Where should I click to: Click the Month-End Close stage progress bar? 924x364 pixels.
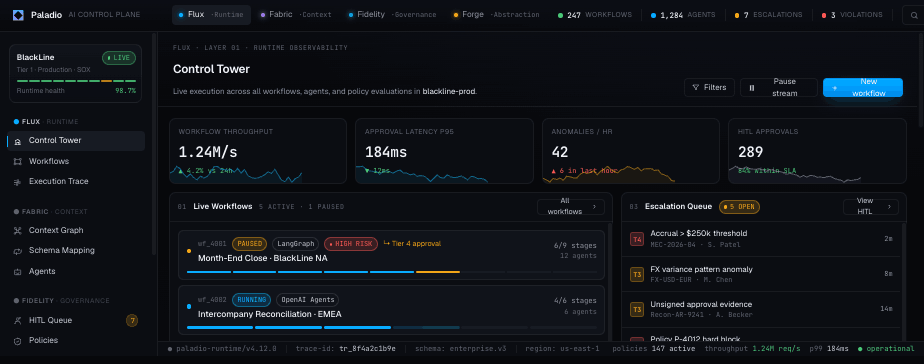click(391, 272)
